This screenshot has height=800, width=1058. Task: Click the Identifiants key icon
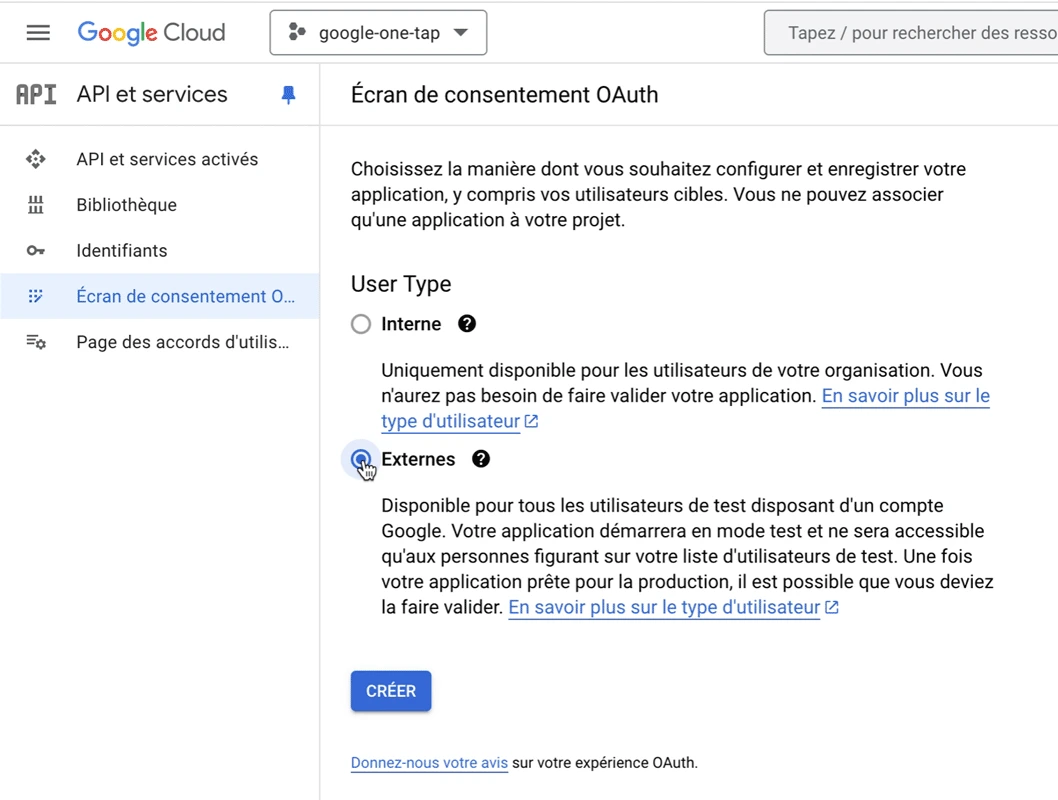point(35,250)
